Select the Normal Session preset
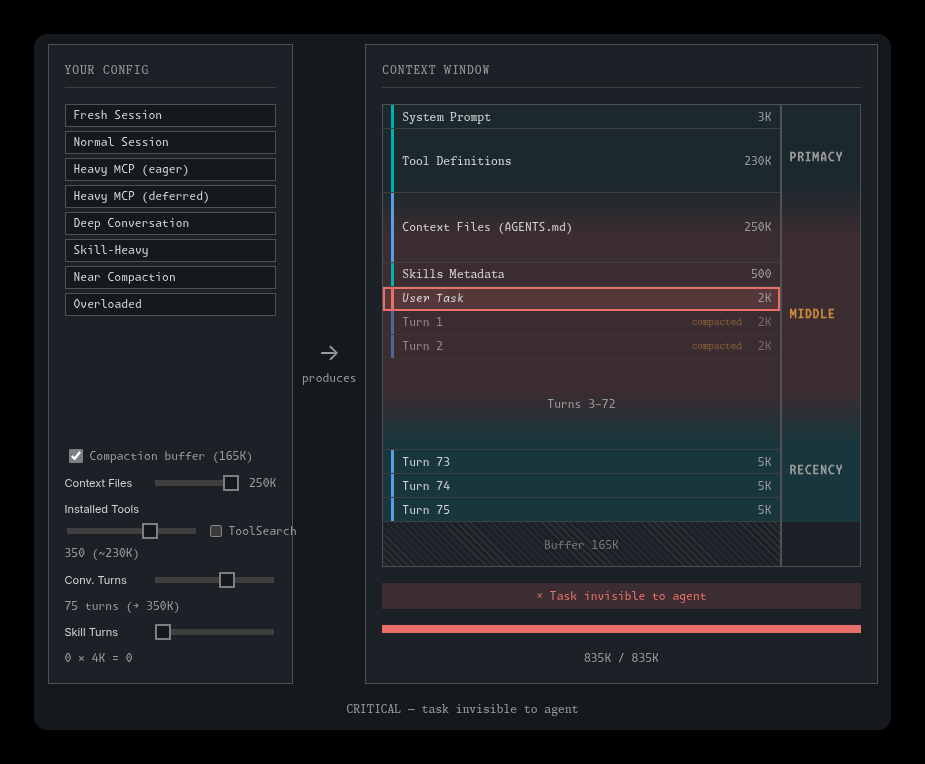925x764 pixels. (170, 142)
